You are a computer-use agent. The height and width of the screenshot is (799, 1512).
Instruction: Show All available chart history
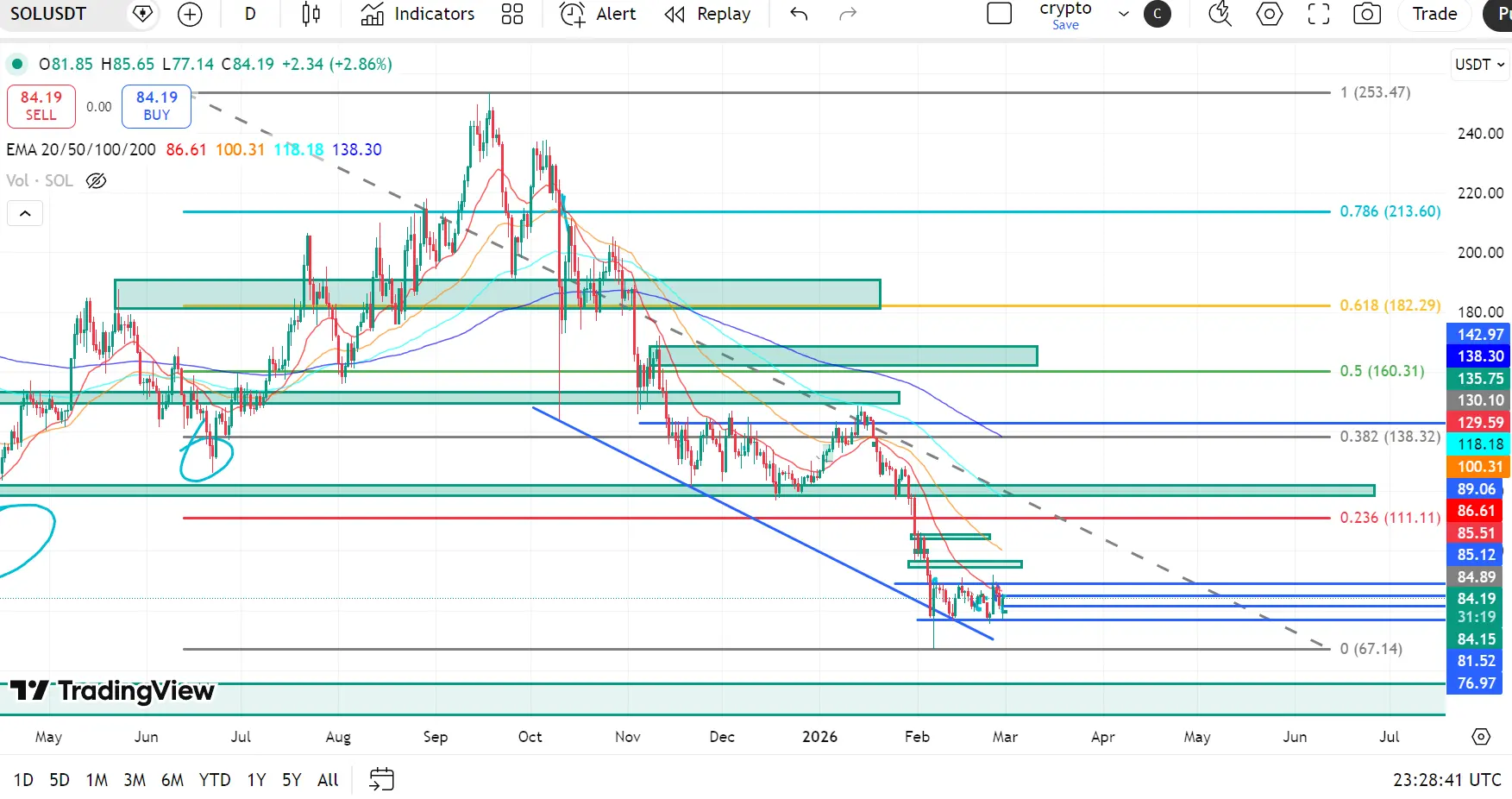coord(328,780)
